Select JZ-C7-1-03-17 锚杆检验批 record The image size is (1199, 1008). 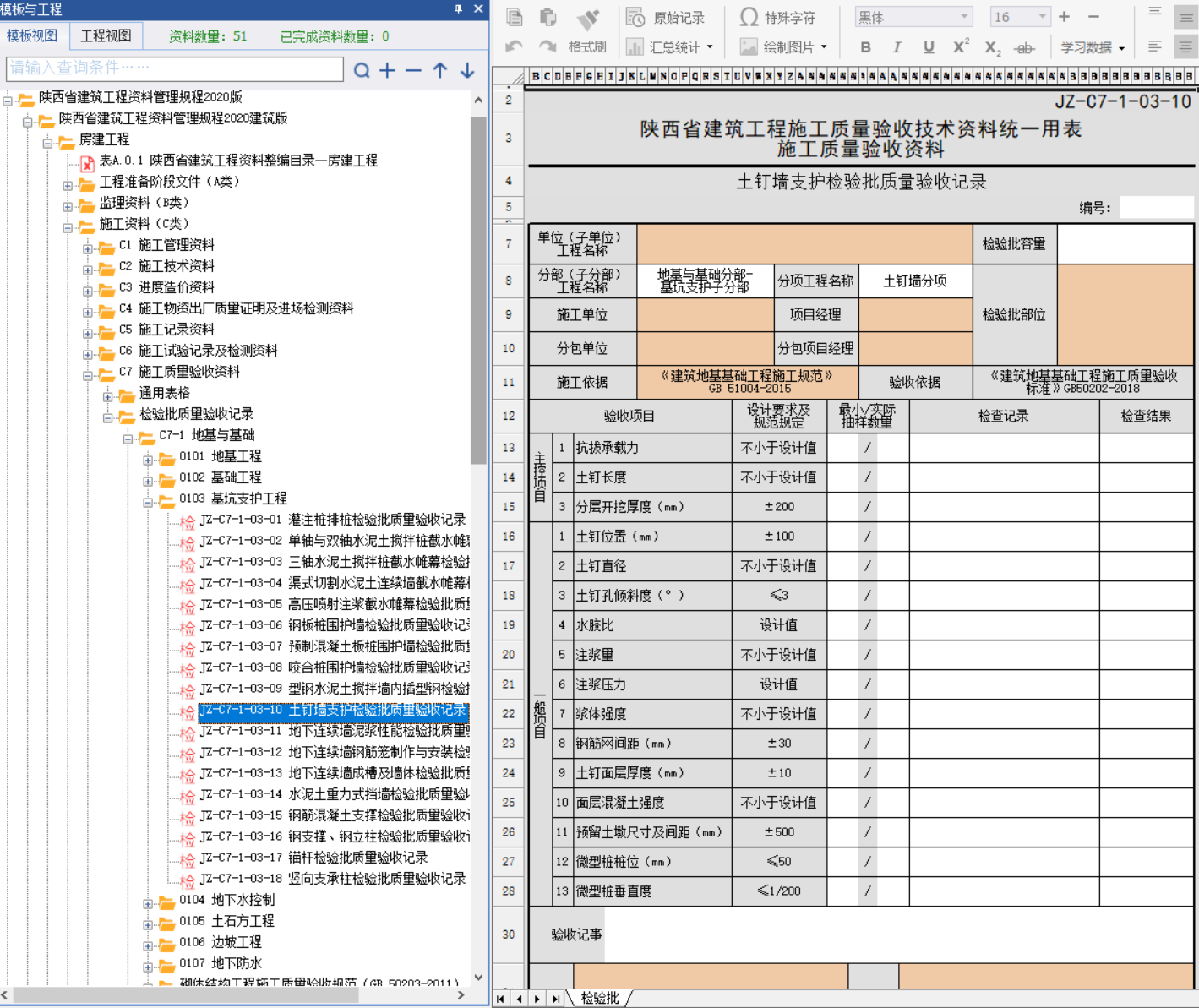point(313,858)
